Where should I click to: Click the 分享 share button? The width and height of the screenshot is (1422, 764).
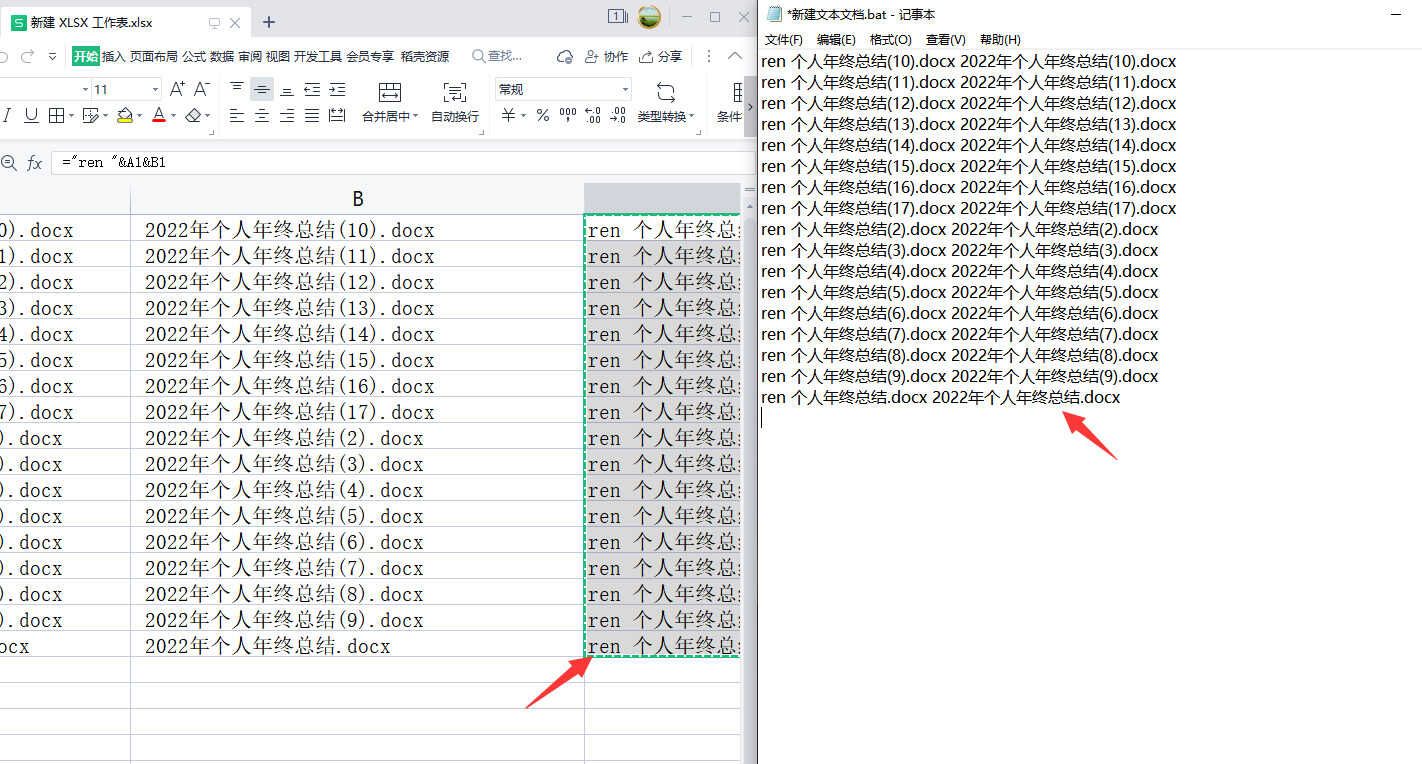pos(661,57)
